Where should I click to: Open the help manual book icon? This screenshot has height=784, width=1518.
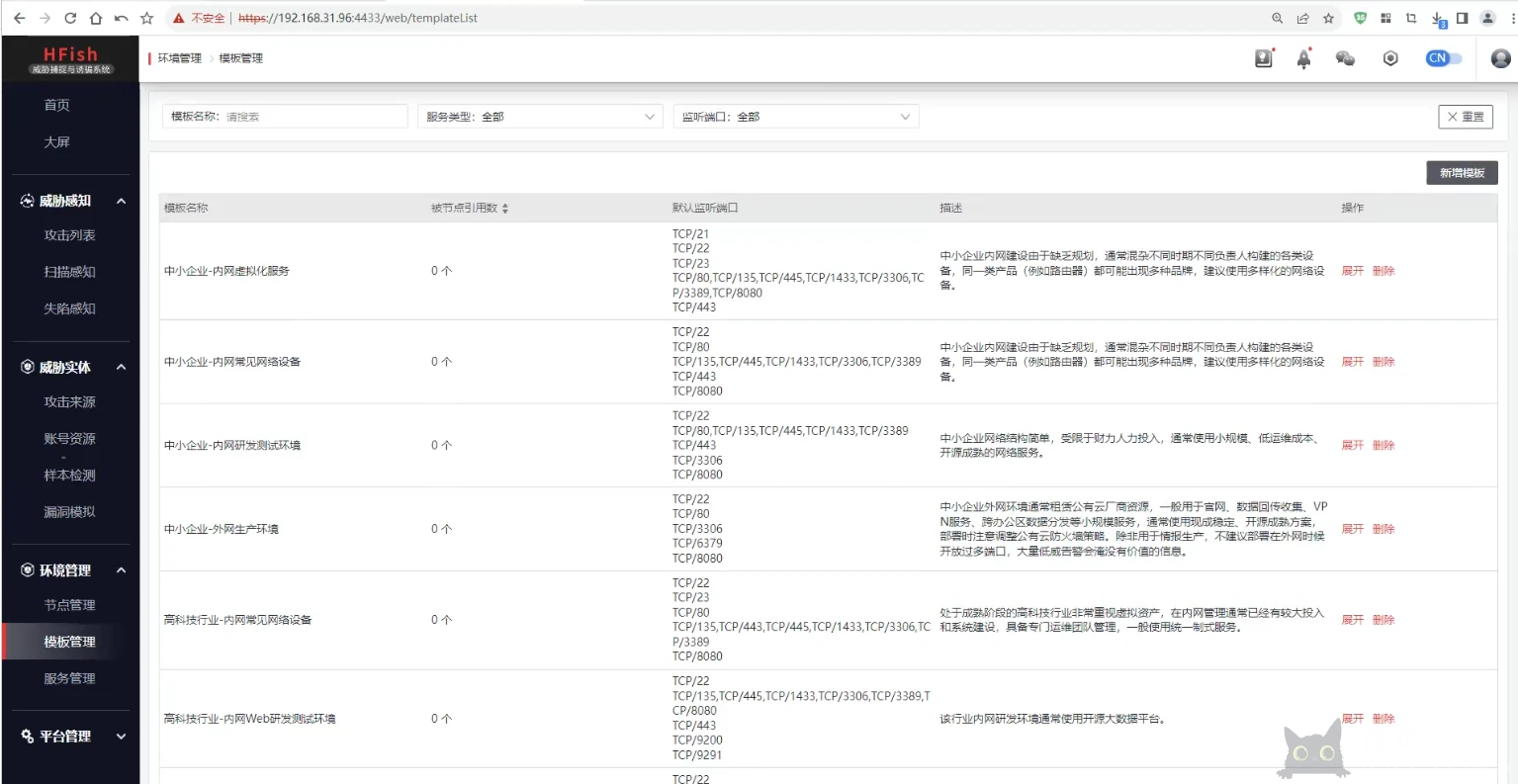(1263, 58)
